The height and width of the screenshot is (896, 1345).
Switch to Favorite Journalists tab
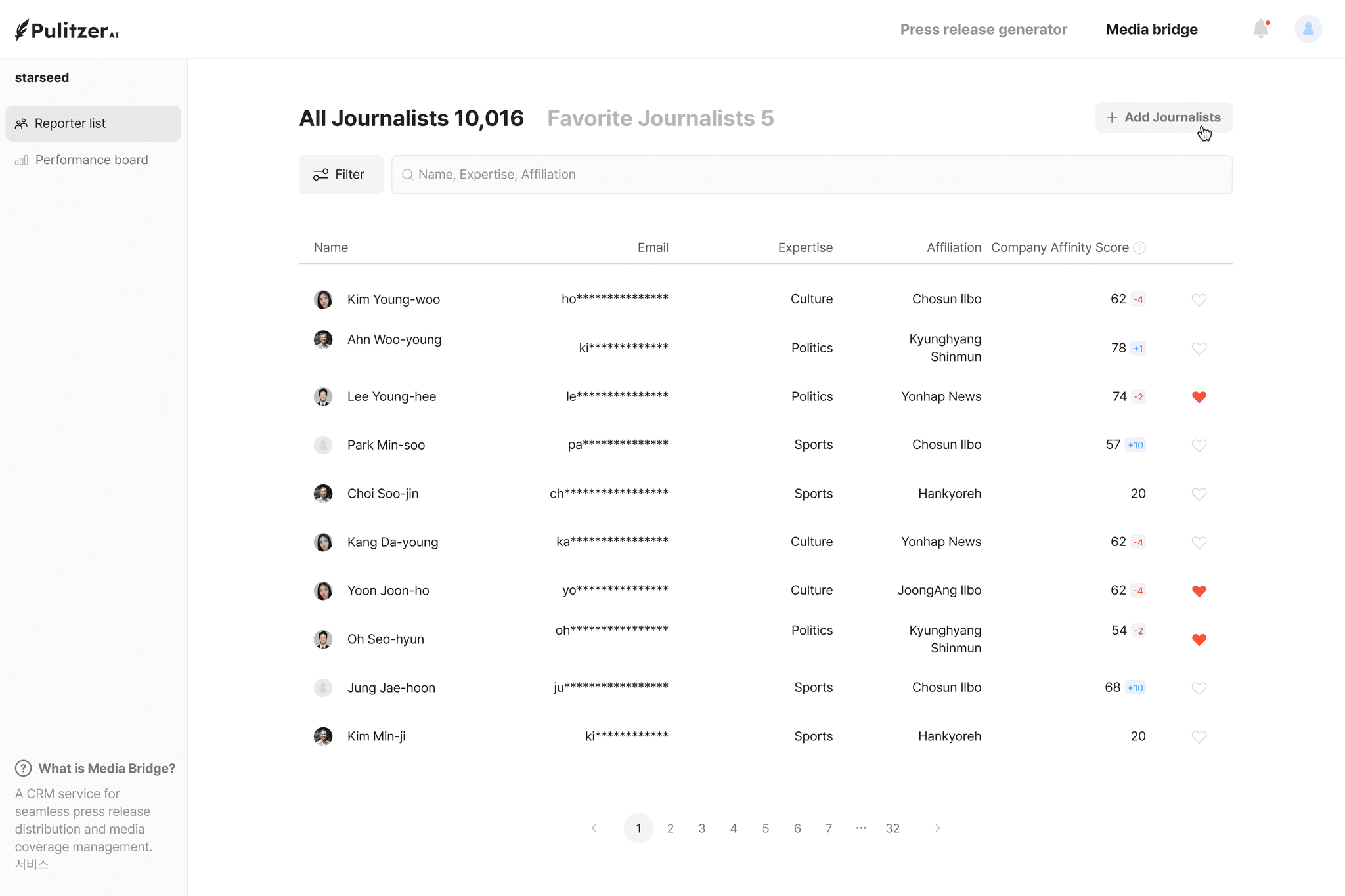(x=660, y=118)
